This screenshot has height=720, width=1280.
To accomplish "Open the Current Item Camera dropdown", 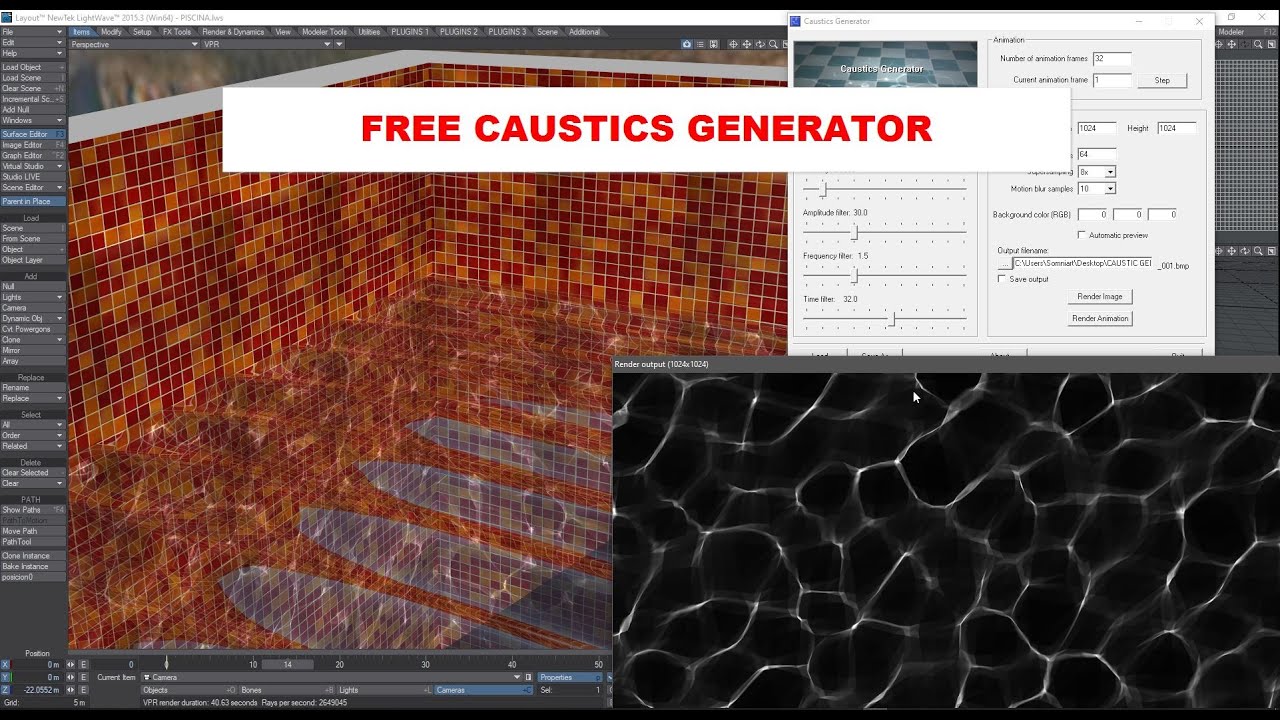I will point(331,677).
